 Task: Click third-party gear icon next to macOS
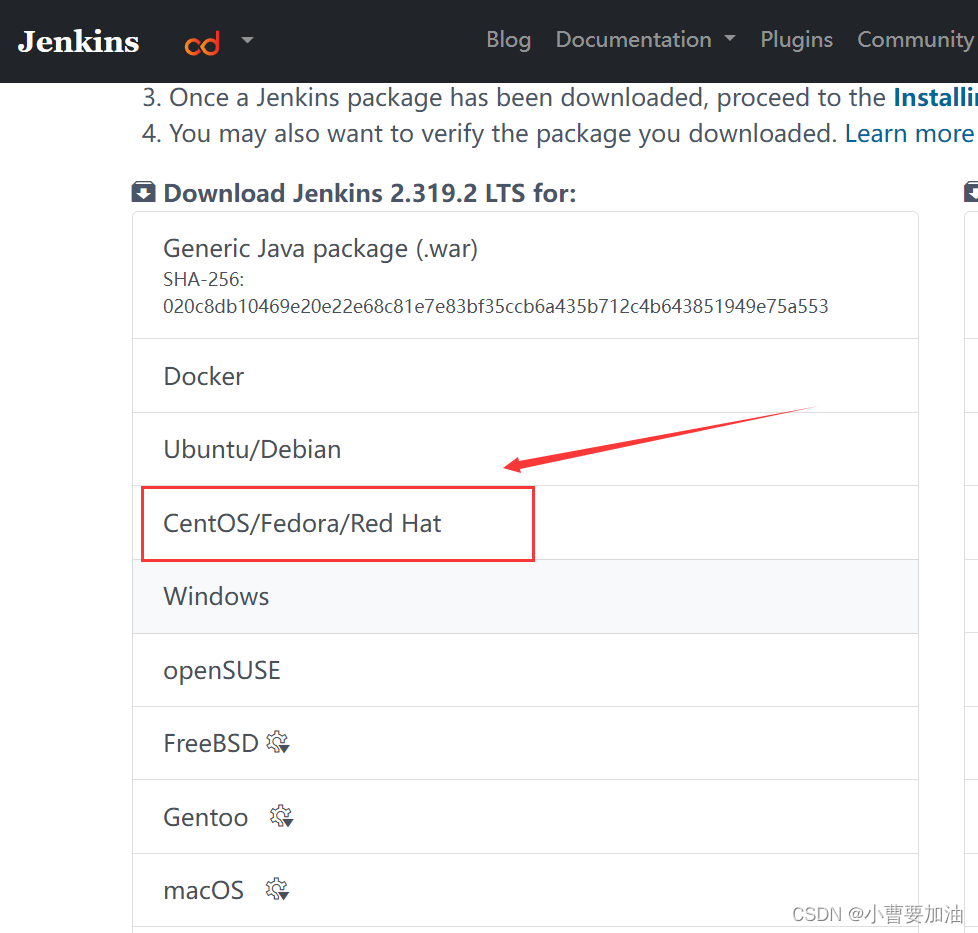[277, 889]
